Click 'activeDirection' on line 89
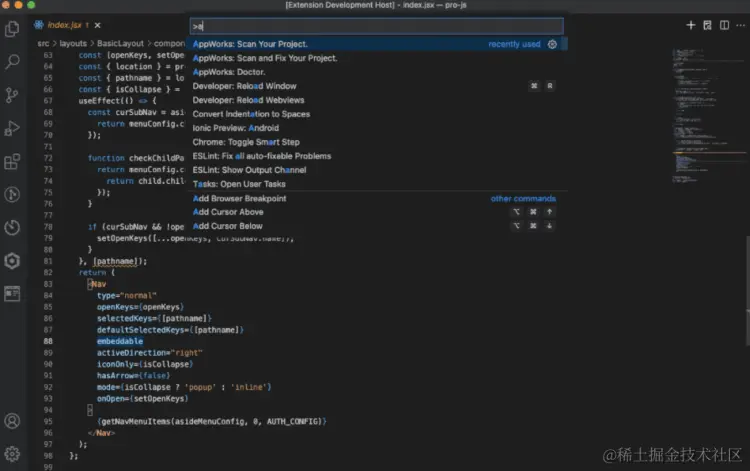 [132, 352]
